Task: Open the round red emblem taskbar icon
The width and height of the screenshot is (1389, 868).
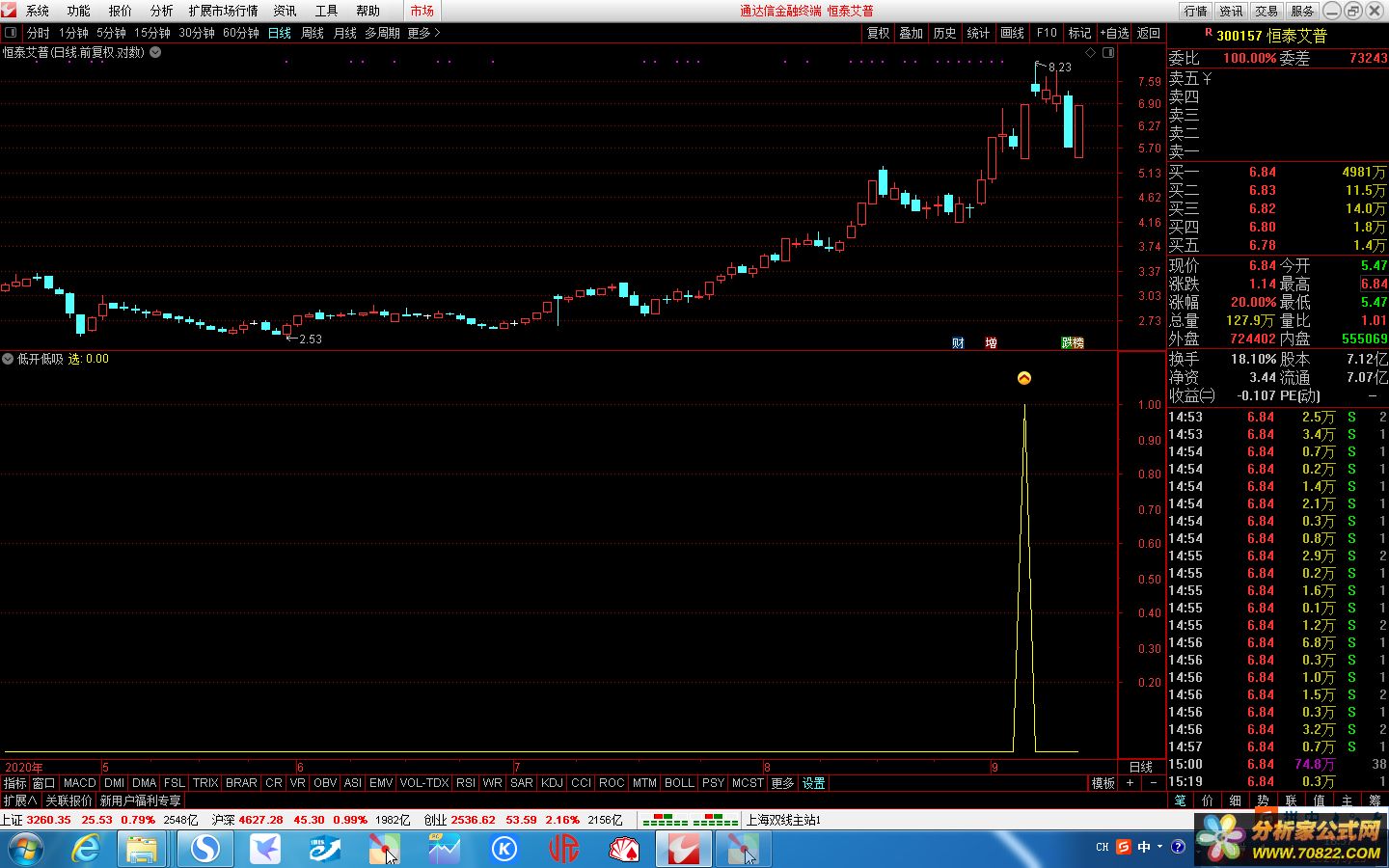Action: point(564,849)
